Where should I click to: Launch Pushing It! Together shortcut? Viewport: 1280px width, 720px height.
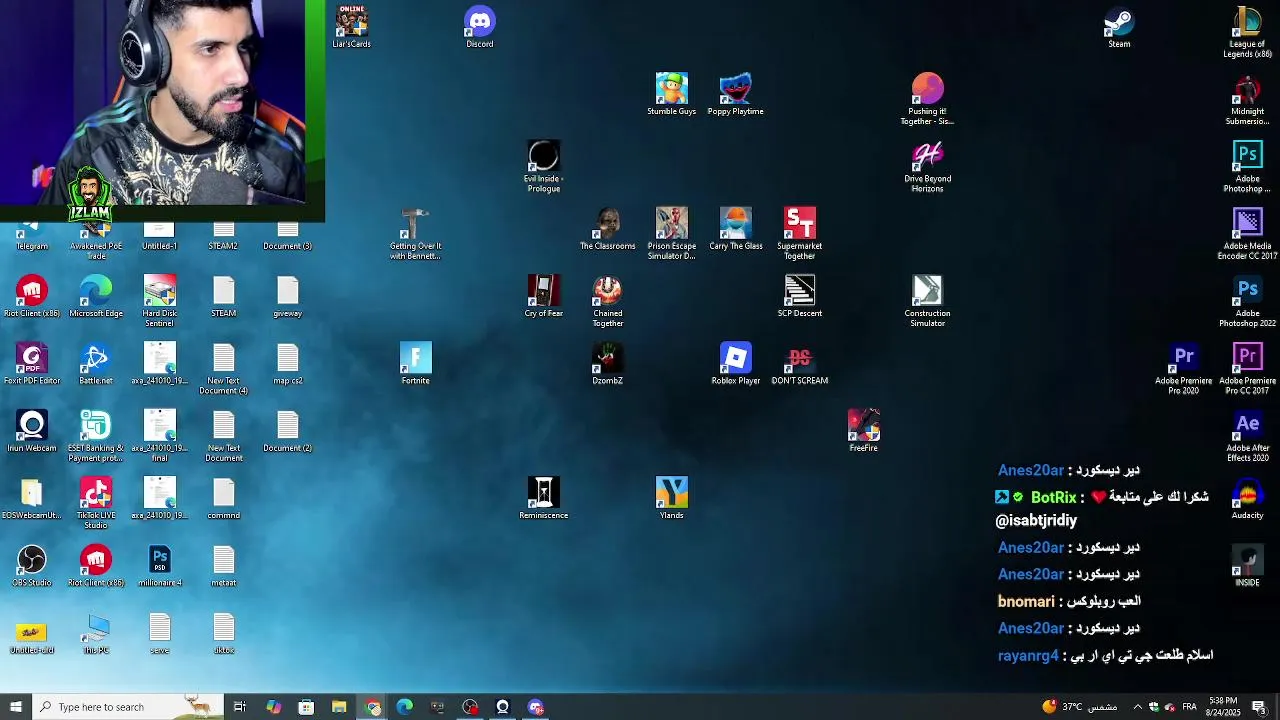[x=927, y=99]
